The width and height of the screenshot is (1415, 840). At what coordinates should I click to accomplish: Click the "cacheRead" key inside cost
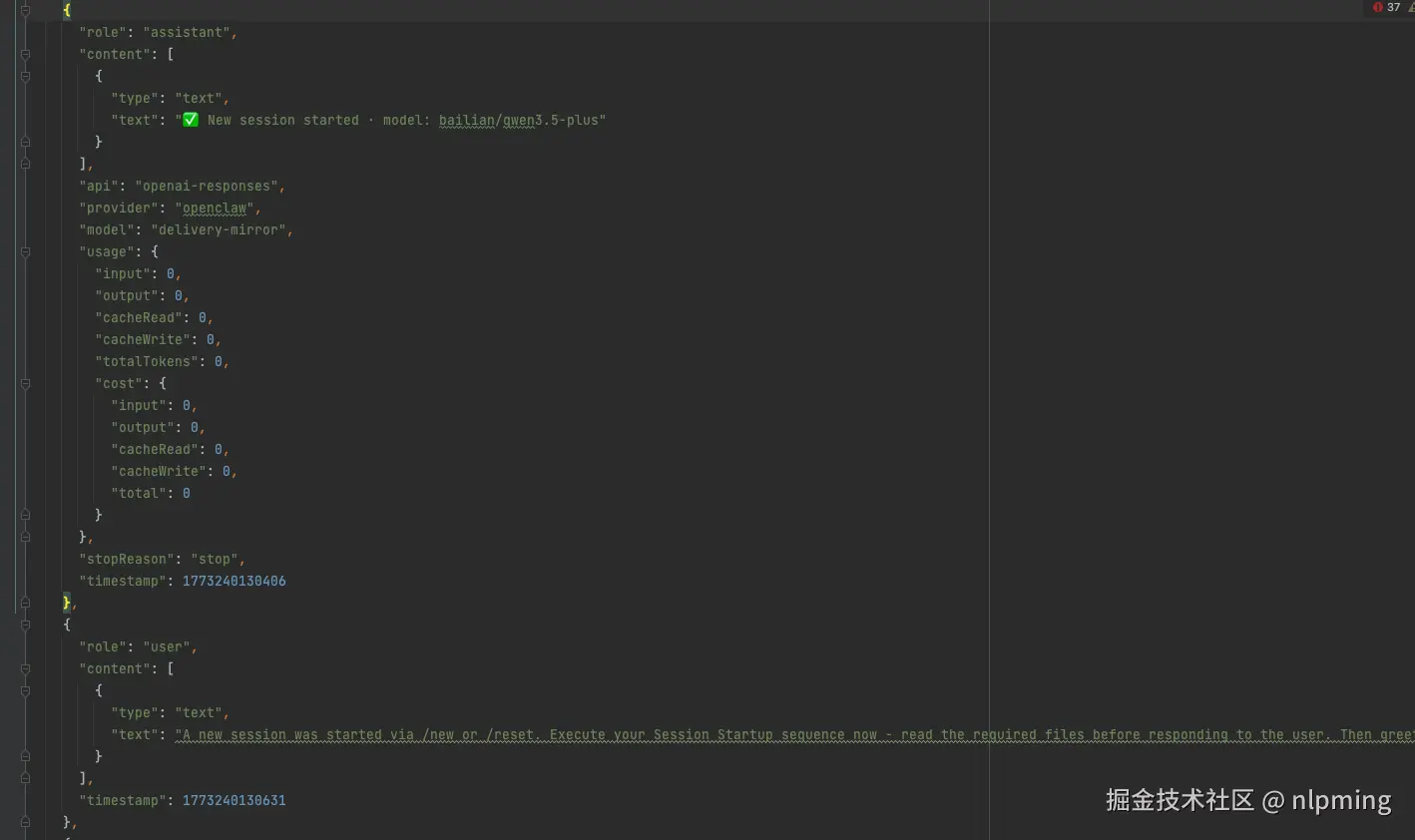(156, 450)
